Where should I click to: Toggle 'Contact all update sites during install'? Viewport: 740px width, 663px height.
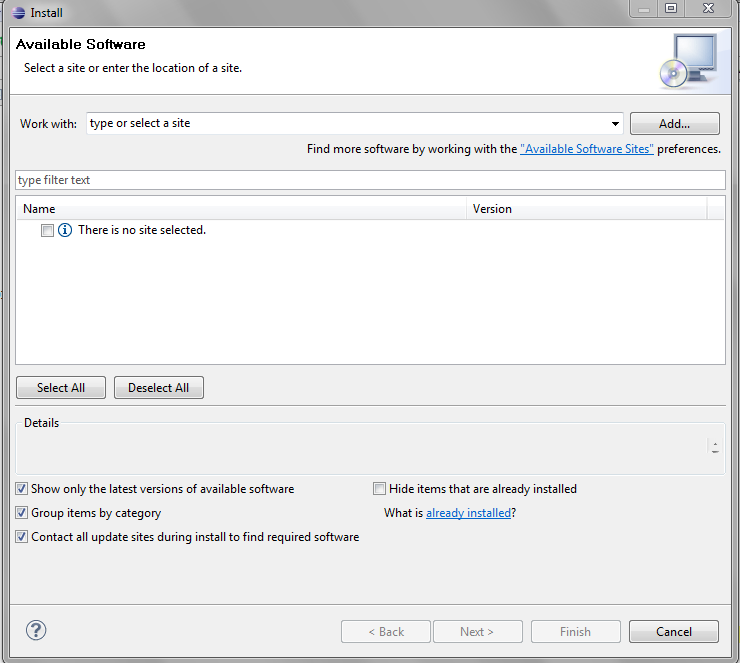tap(22, 537)
